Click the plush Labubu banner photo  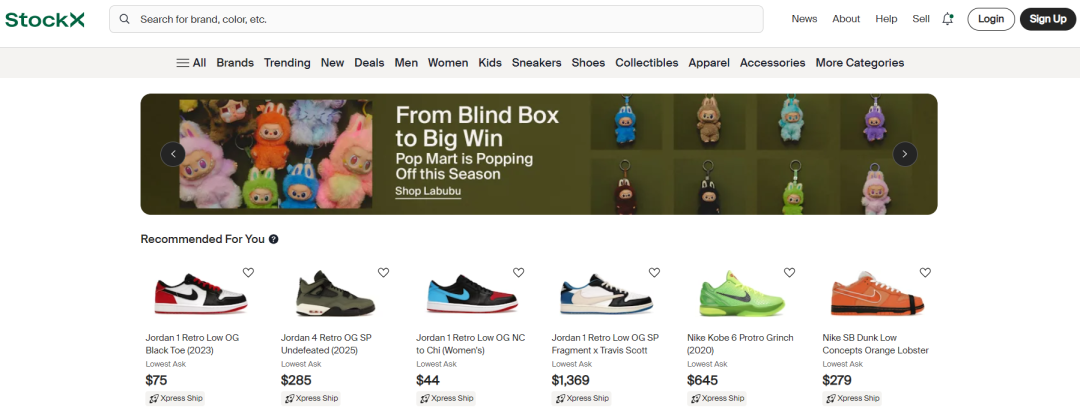pos(276,154)
